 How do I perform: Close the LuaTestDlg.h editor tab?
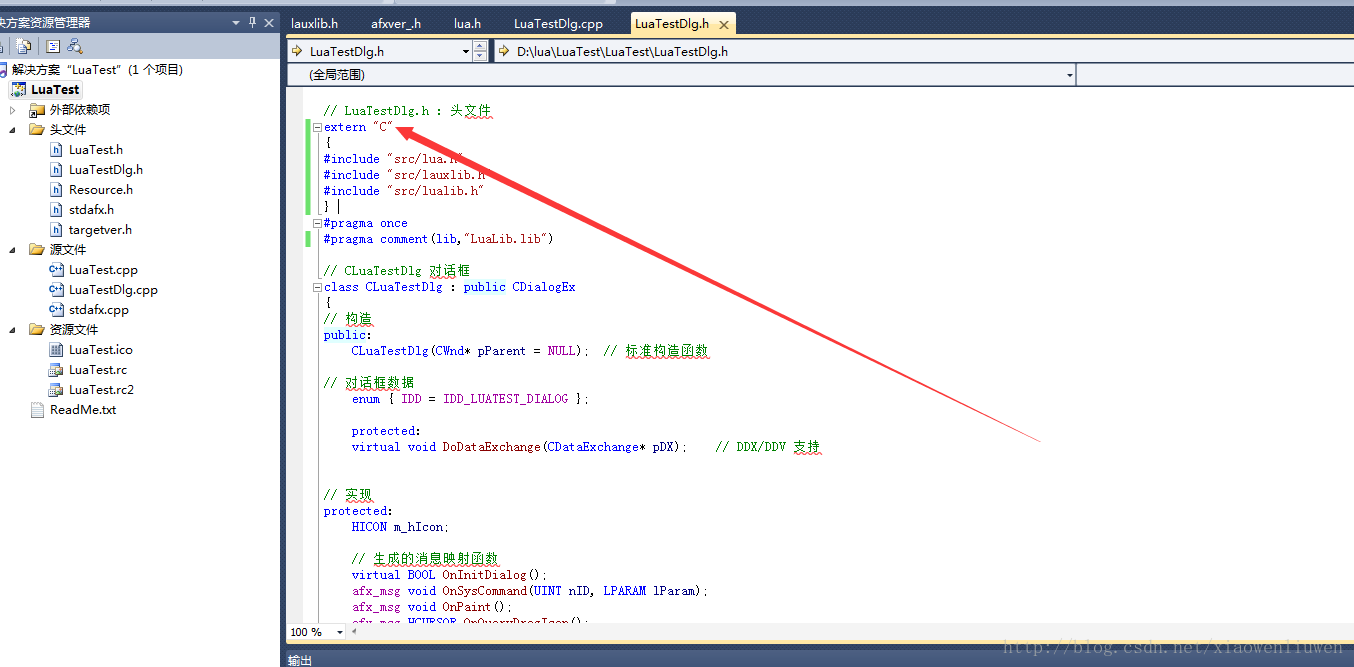[723, 23]
